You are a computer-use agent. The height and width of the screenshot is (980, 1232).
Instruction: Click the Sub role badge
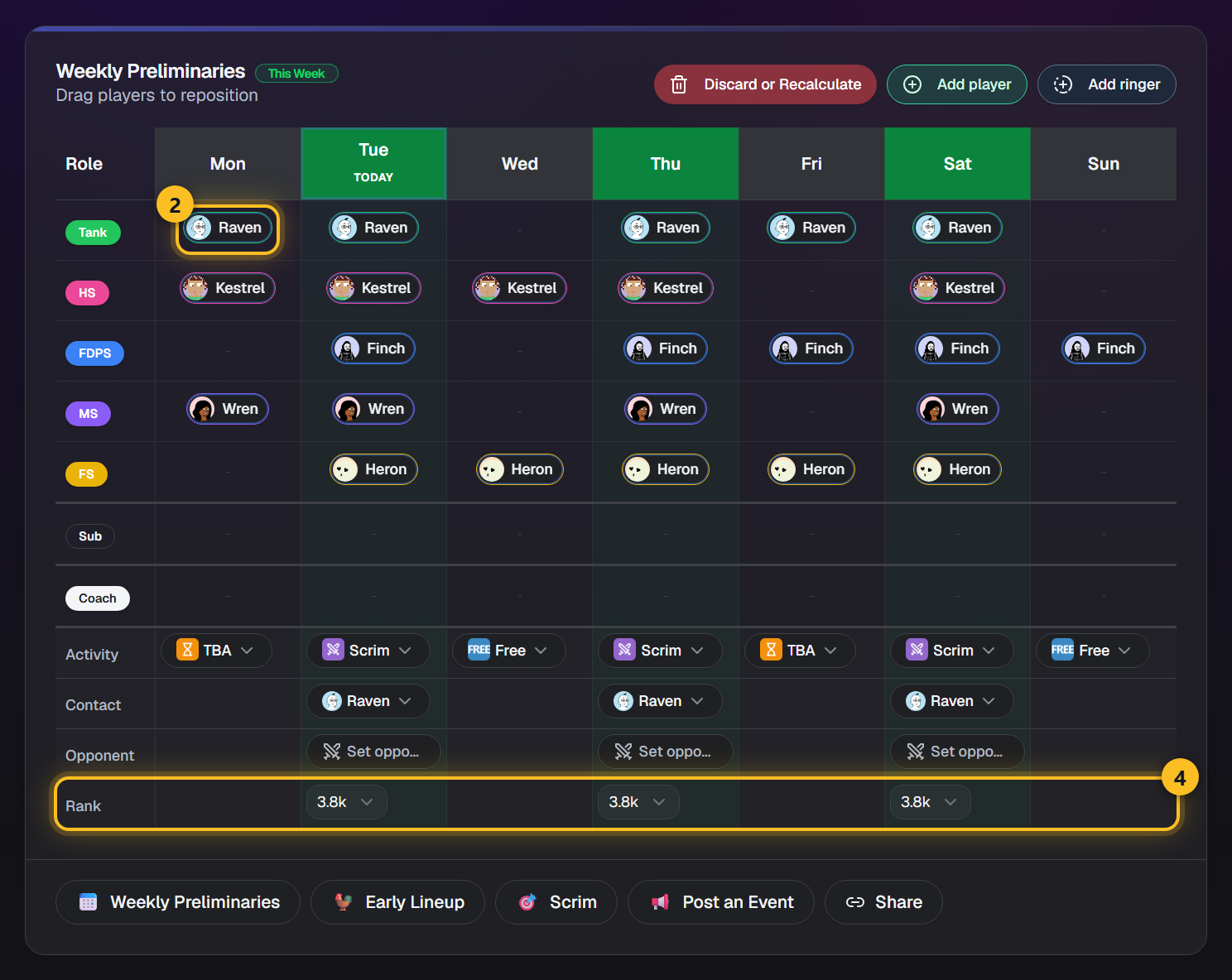tap(90, 536)
